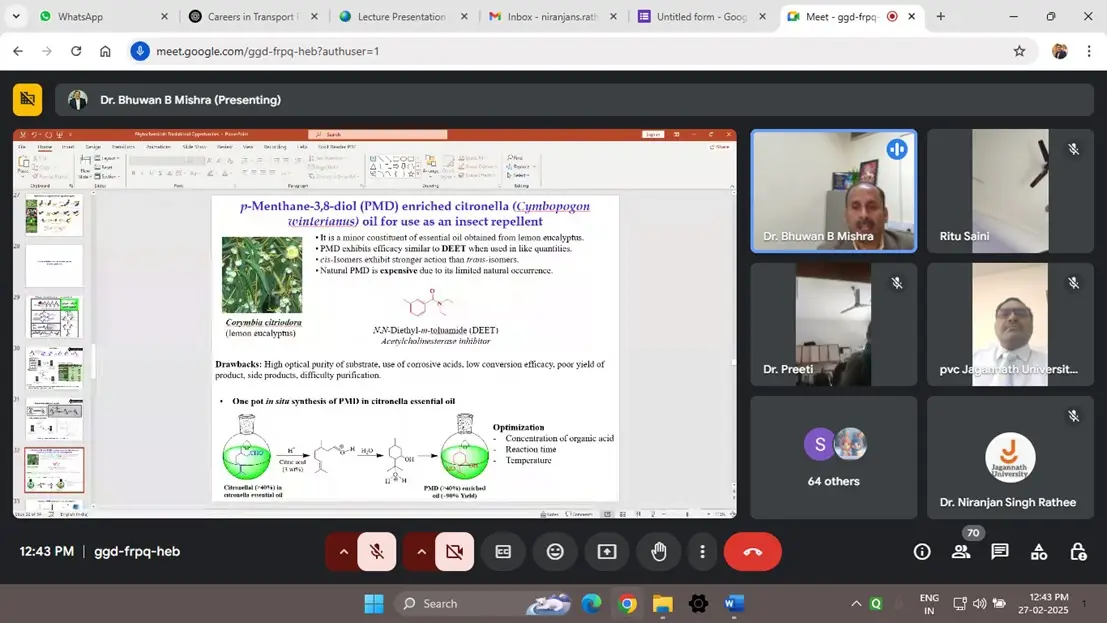Open the 64 others participants tile

tap(834, 457)
